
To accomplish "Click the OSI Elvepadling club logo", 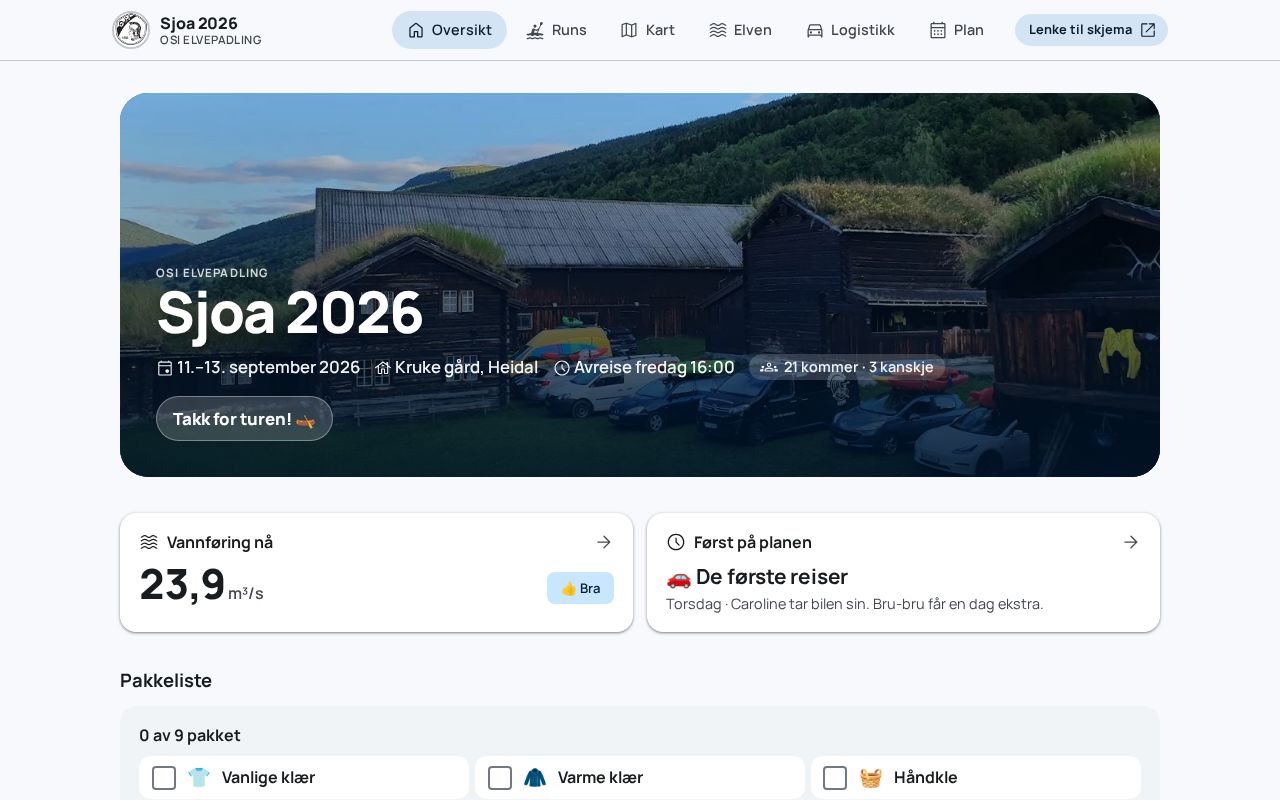I will pos(131,30).
